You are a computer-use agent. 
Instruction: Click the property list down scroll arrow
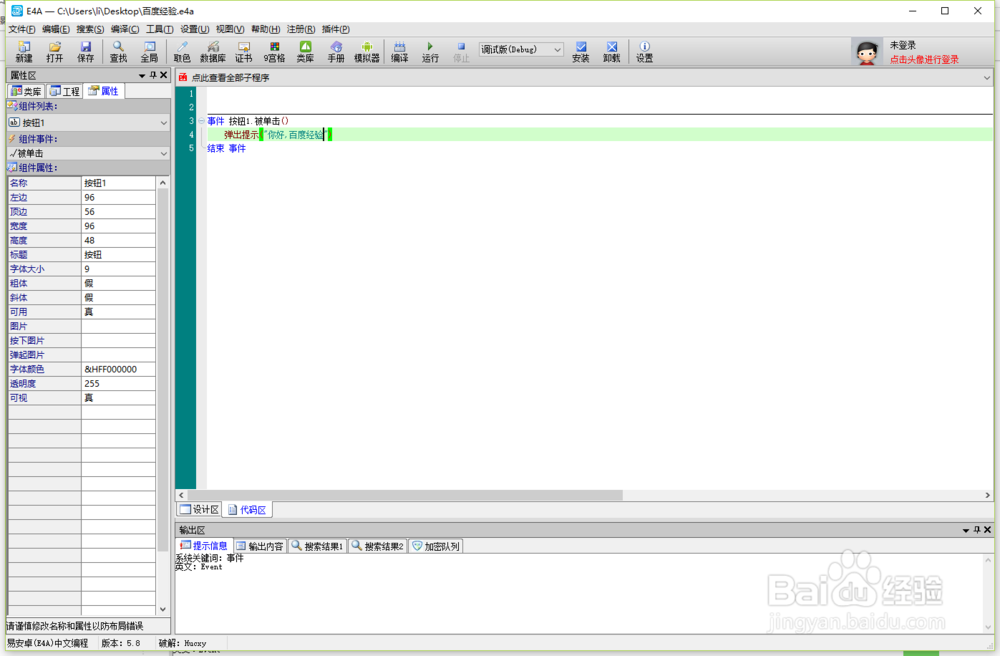163,609
